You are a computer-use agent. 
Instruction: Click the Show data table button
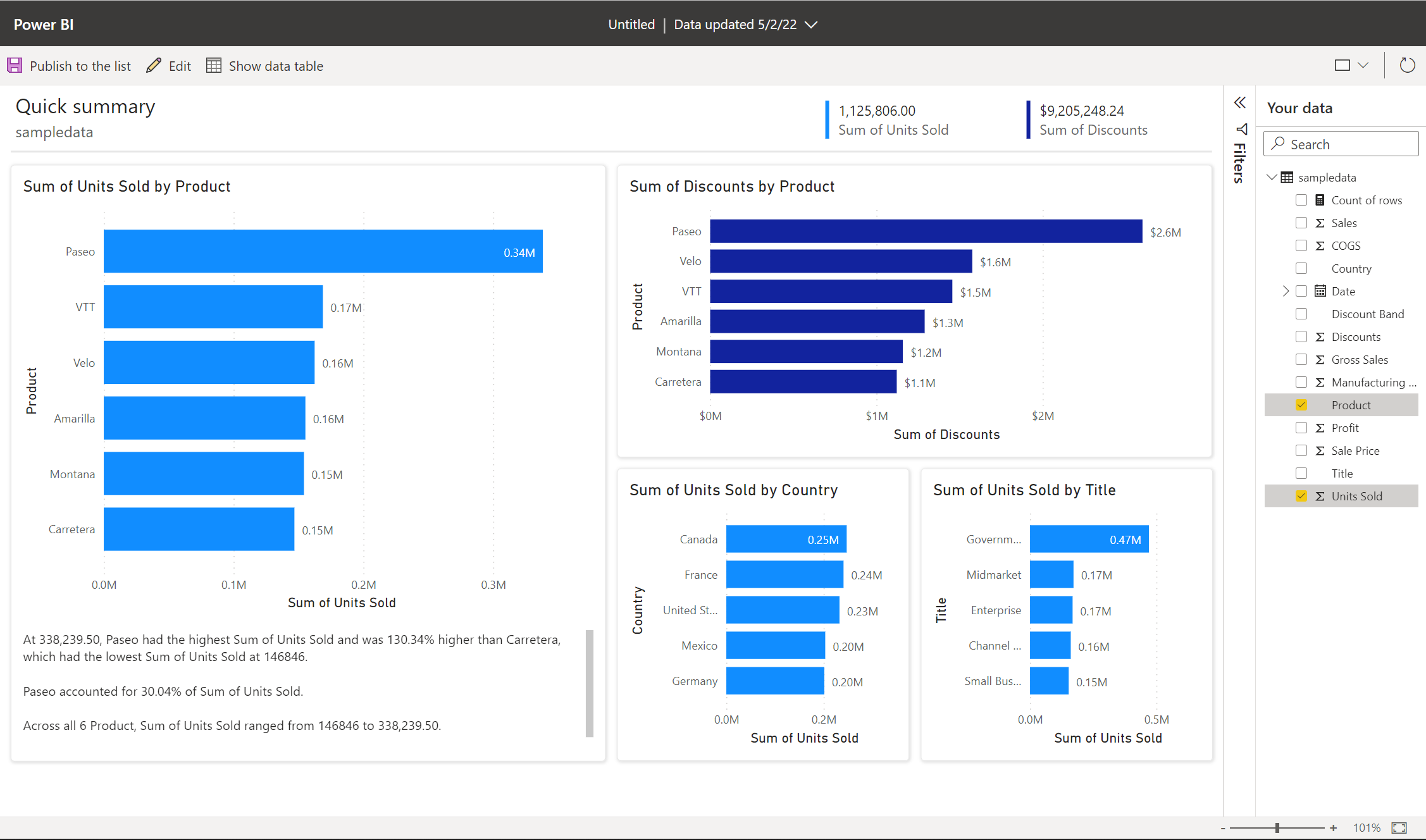264,65
